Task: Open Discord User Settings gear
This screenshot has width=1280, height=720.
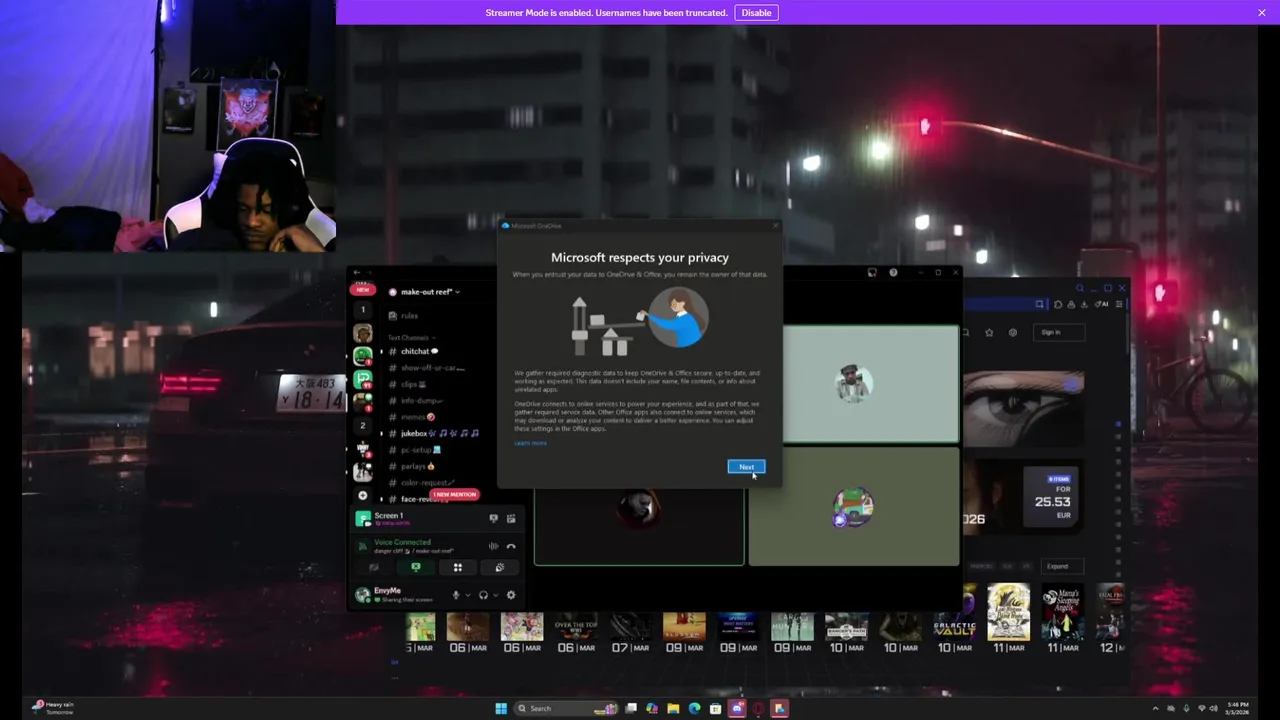Action: pyautogui.click(x=511, y=595)
